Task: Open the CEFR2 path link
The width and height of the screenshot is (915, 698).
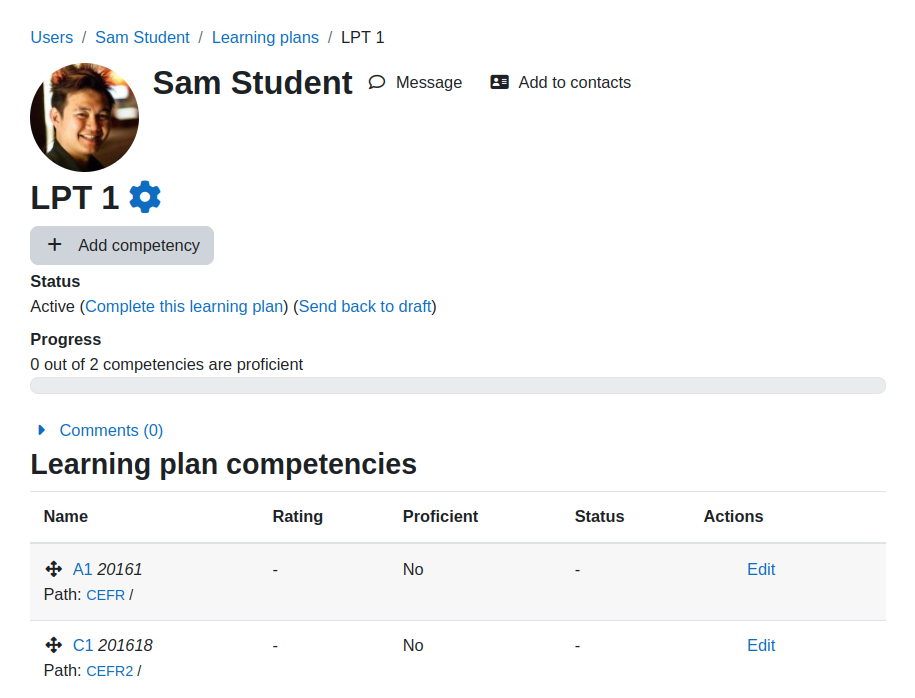Action: pyautogui.click(x=110, y=671)
